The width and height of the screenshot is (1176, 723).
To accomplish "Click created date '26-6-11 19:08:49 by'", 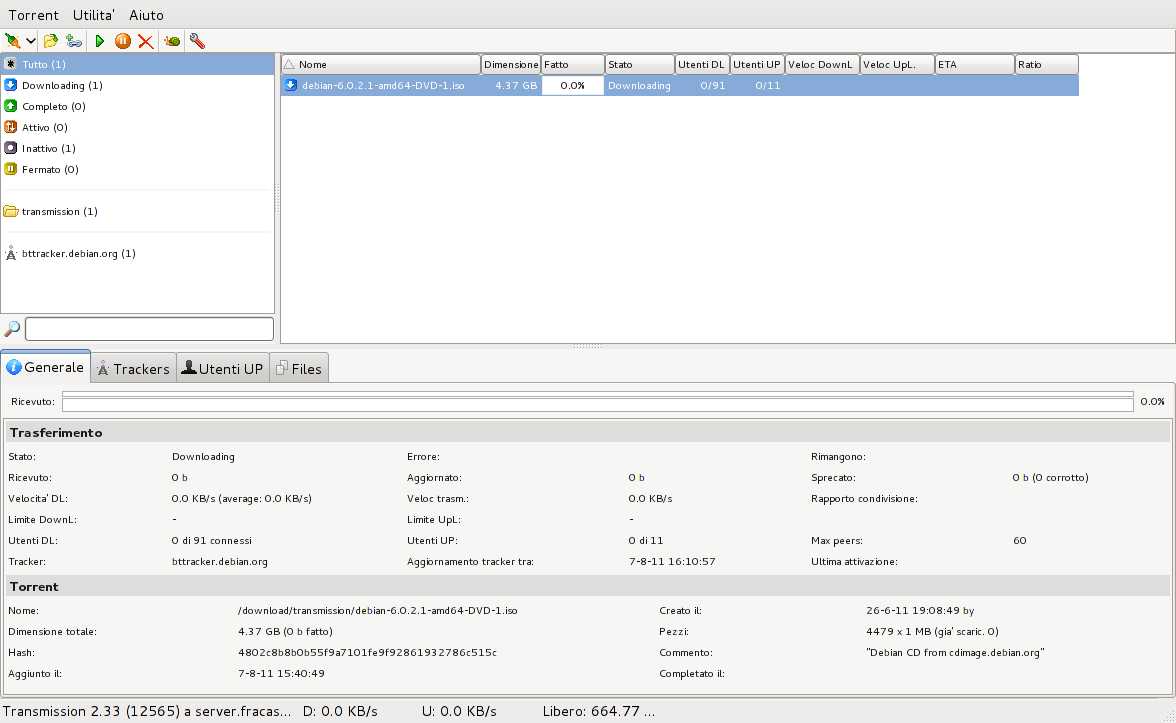I will tap(920, 610).
